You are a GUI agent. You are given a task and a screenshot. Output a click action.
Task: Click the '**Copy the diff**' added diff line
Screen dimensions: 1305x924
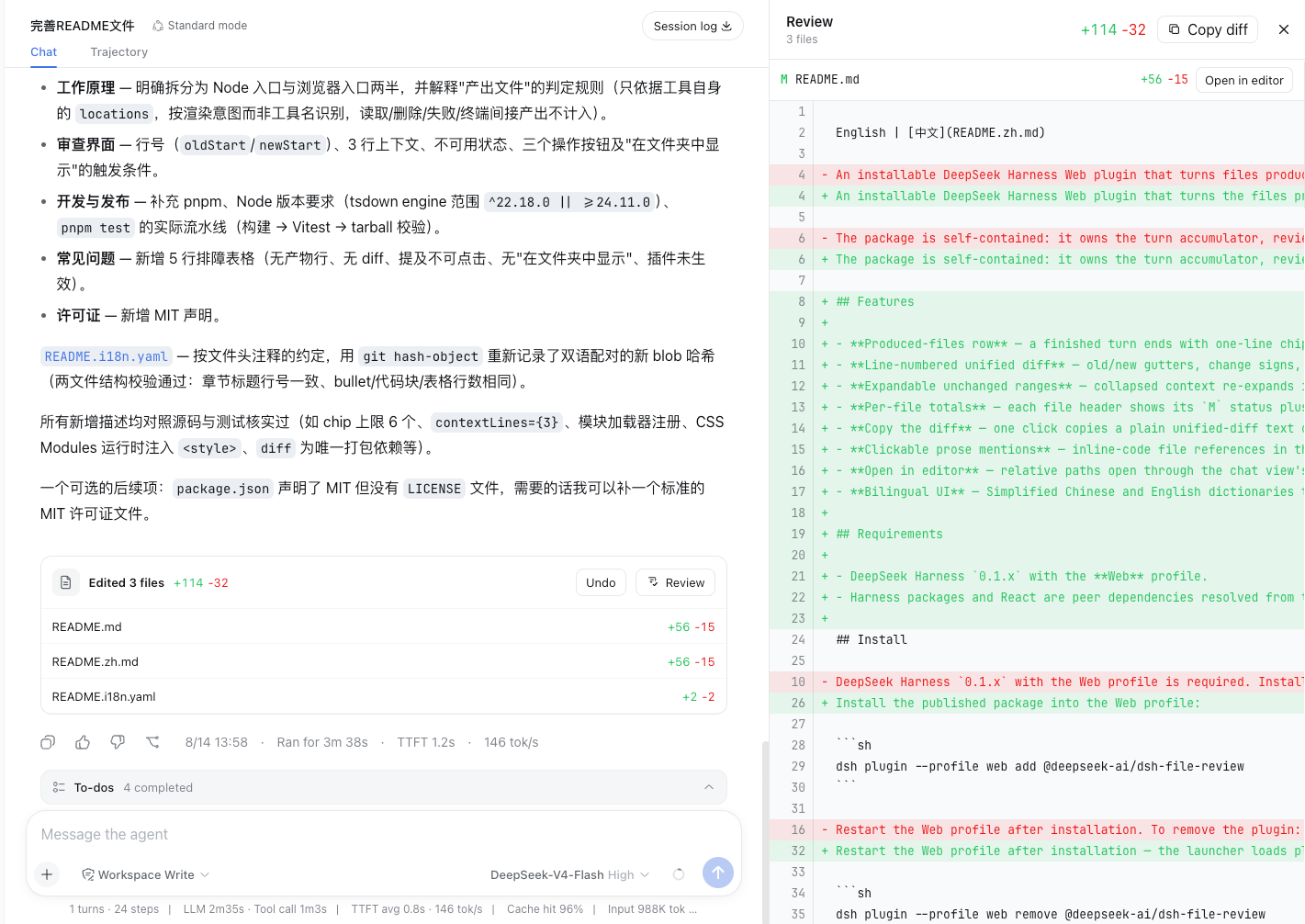(x=1037, y=428)
